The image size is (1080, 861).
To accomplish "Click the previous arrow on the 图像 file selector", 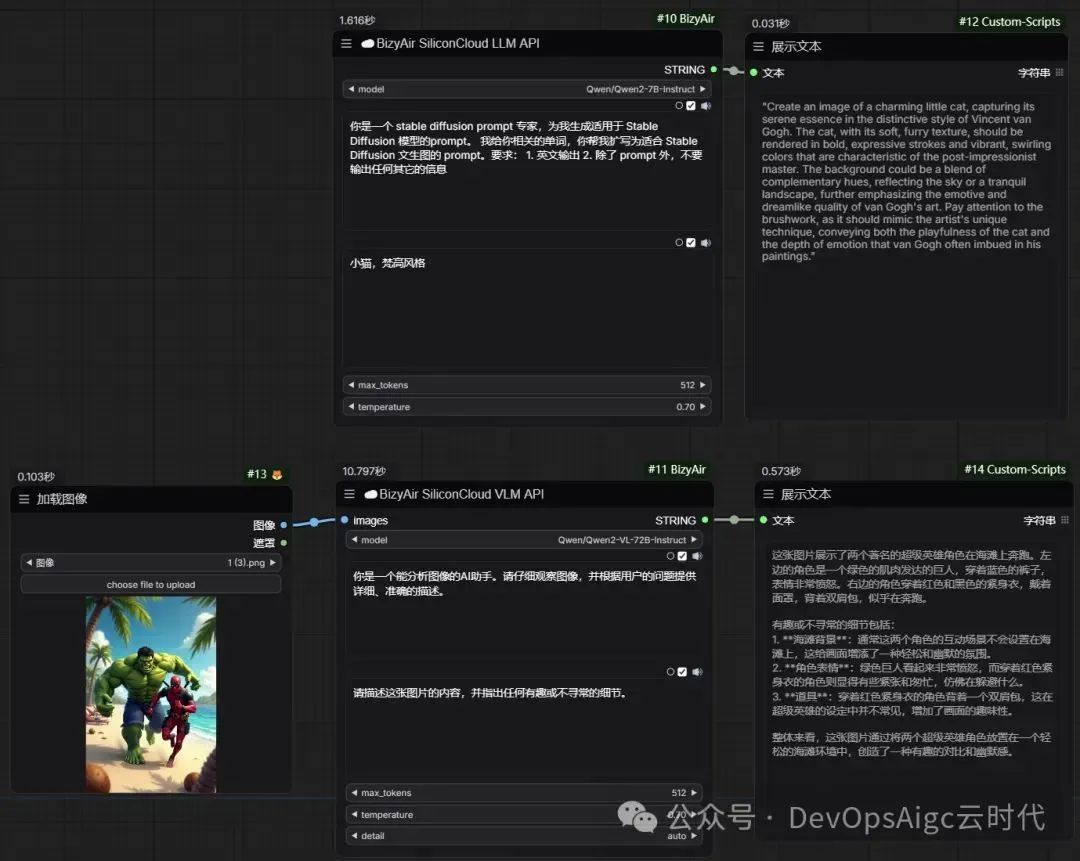I will tap(29, 563).
